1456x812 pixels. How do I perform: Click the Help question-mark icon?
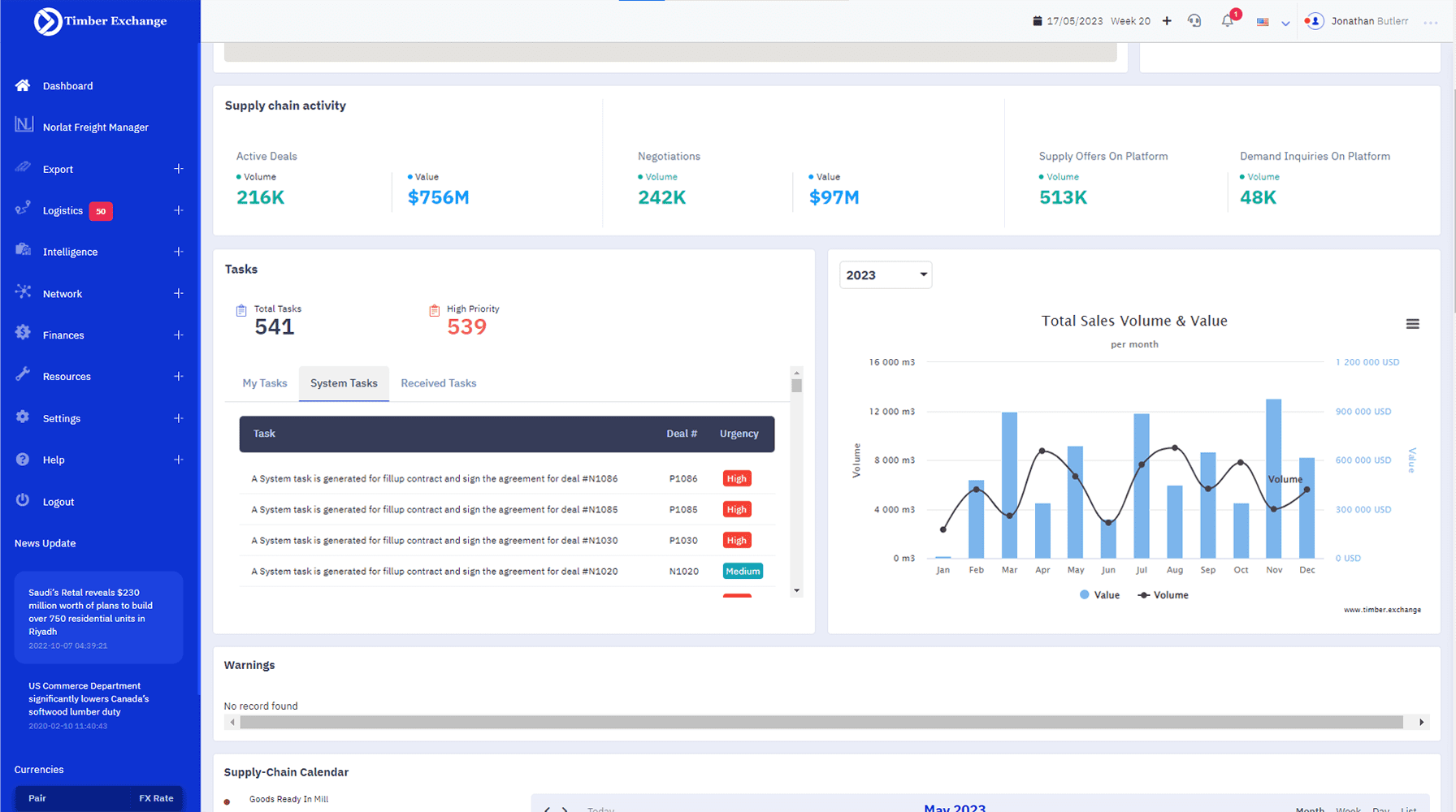pyautogui.click(x=23, y=460)
